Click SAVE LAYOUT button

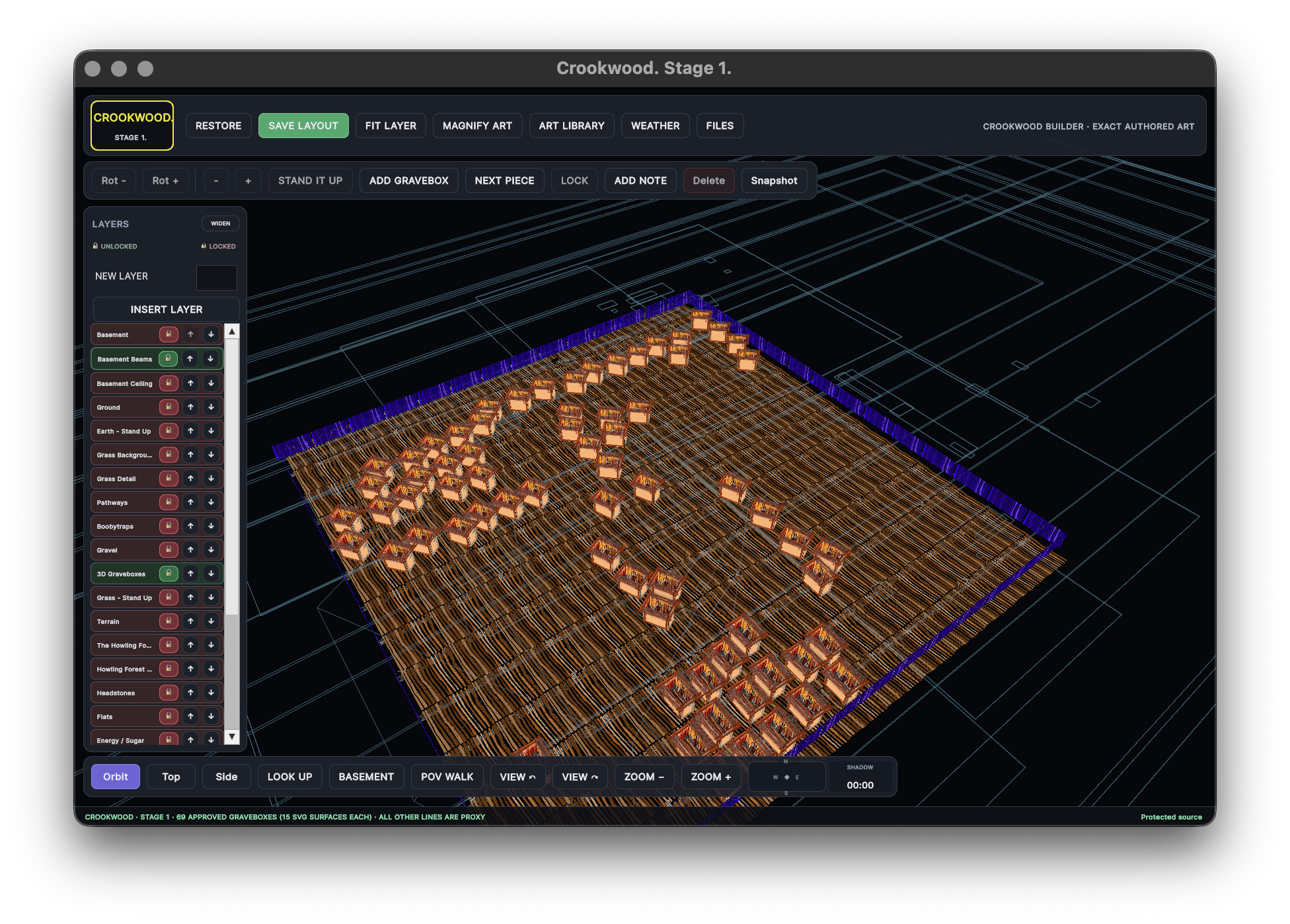pos(303,126)
